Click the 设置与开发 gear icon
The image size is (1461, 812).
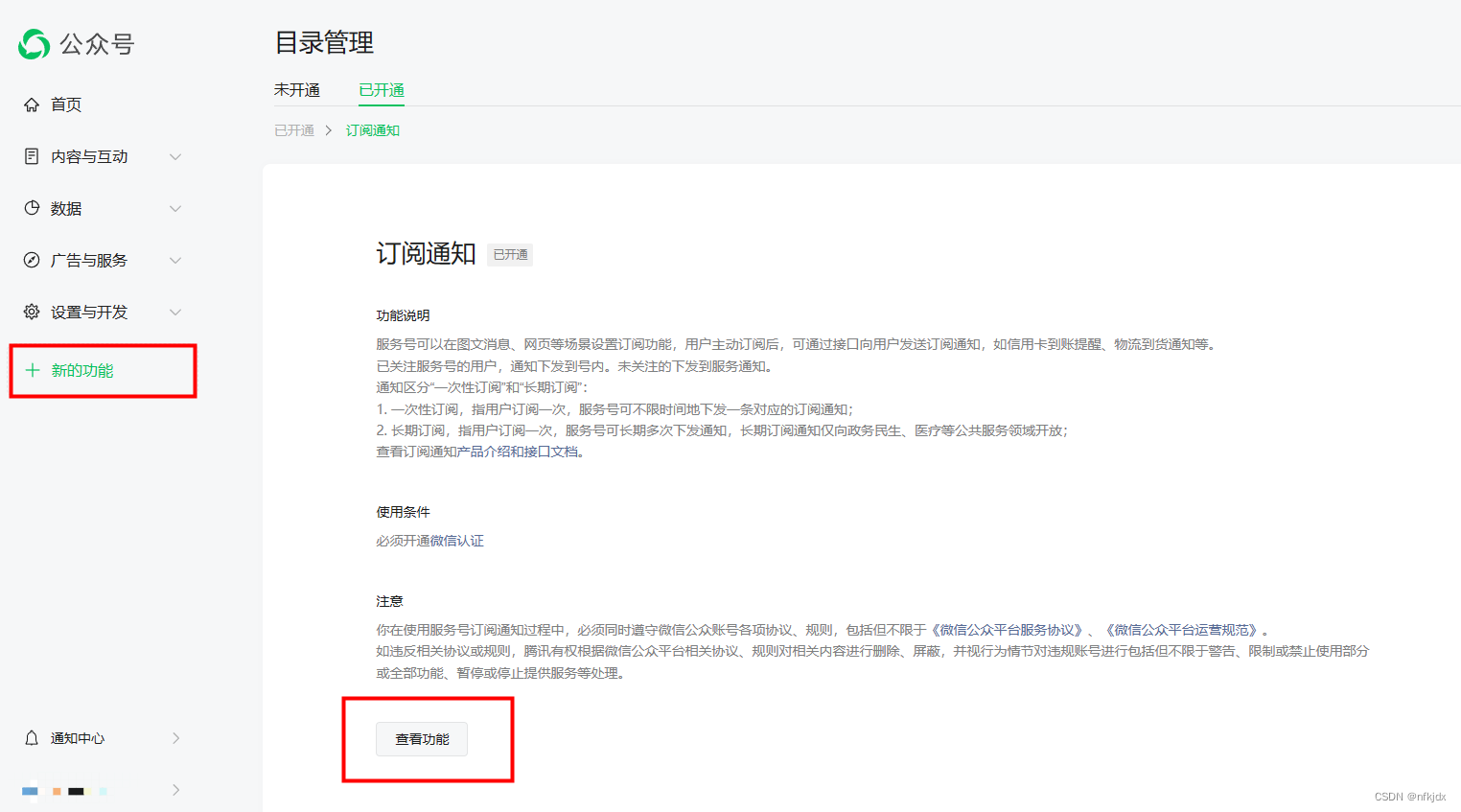click(29, 312)
